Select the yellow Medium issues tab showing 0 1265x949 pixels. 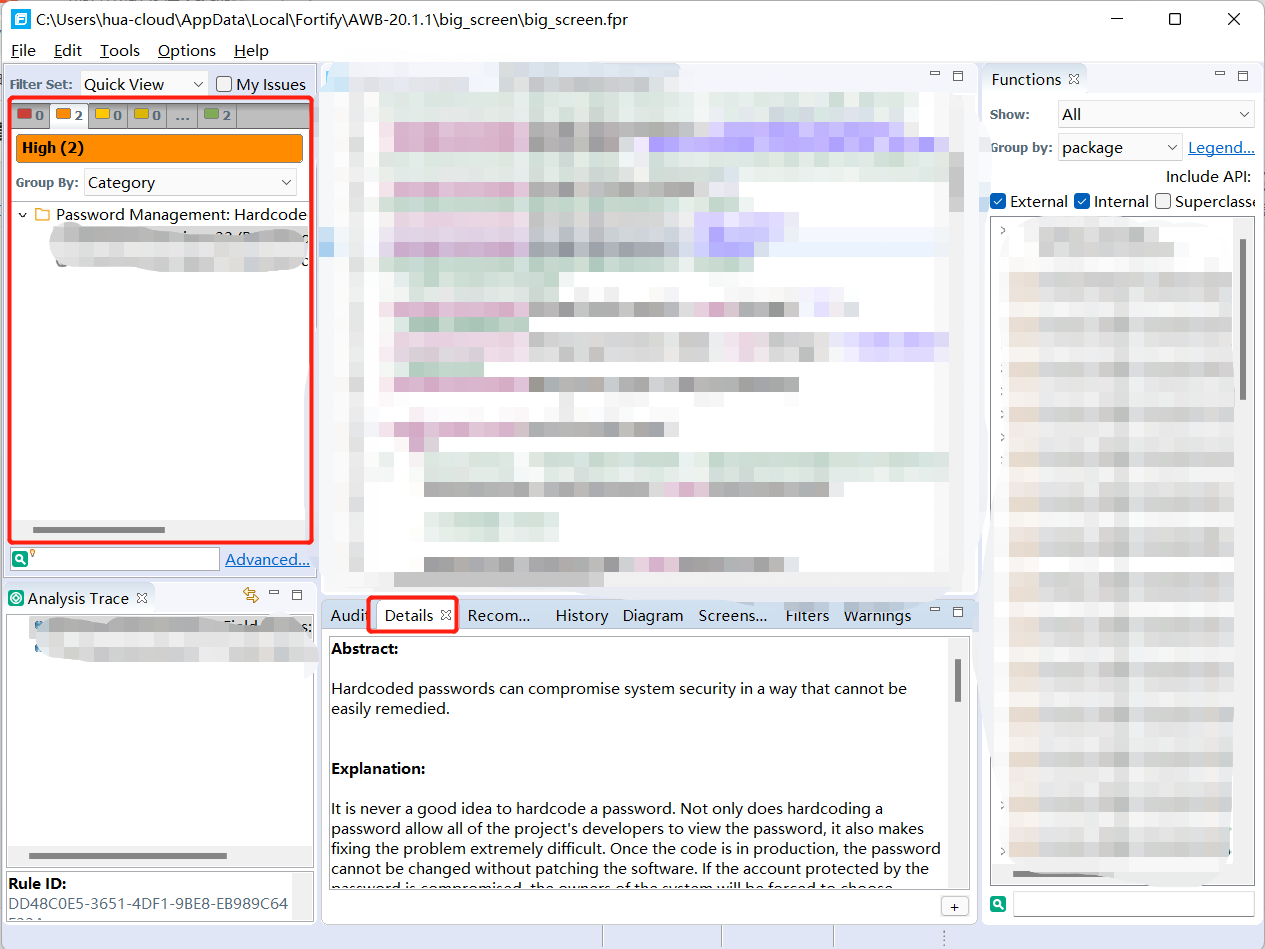click(108, 115)
